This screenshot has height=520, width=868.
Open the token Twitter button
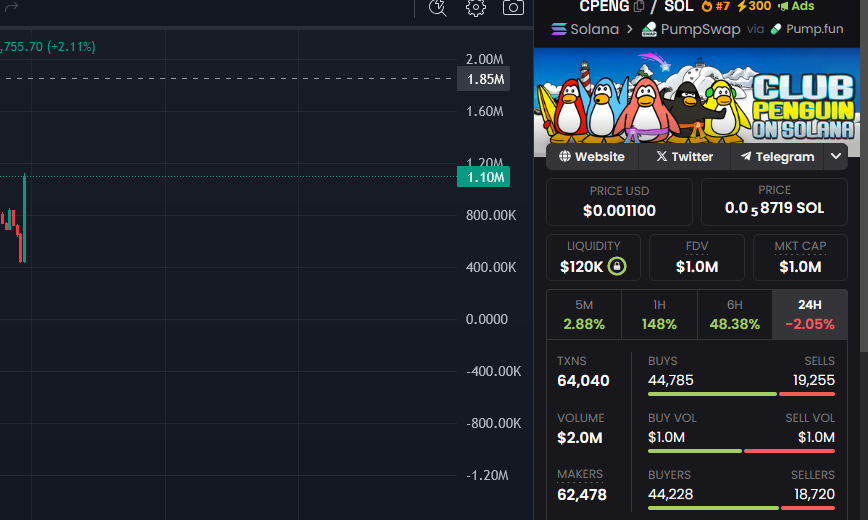click(x=685, y=157)
